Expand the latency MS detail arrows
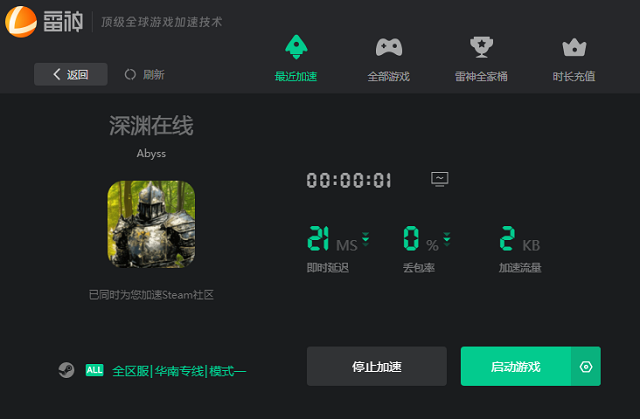This screenshot has width=640, height=419. click(365, 239)
